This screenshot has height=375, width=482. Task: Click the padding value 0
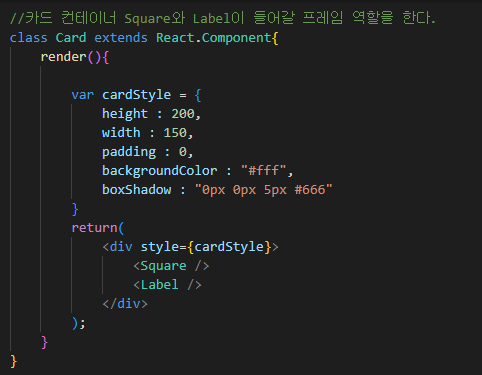click(x=183, y=152)
